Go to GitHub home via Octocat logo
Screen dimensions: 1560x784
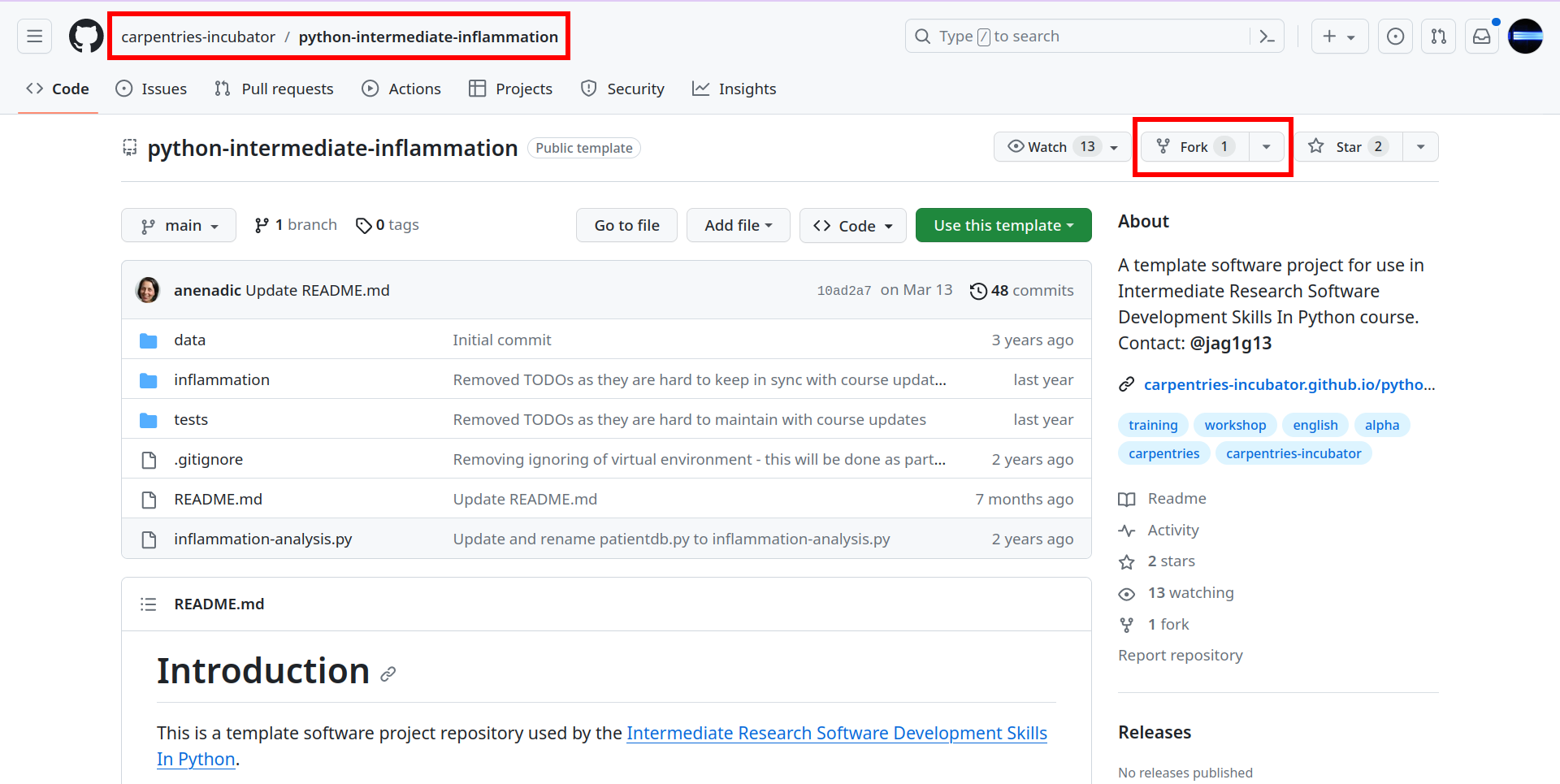tap(86, 37)
